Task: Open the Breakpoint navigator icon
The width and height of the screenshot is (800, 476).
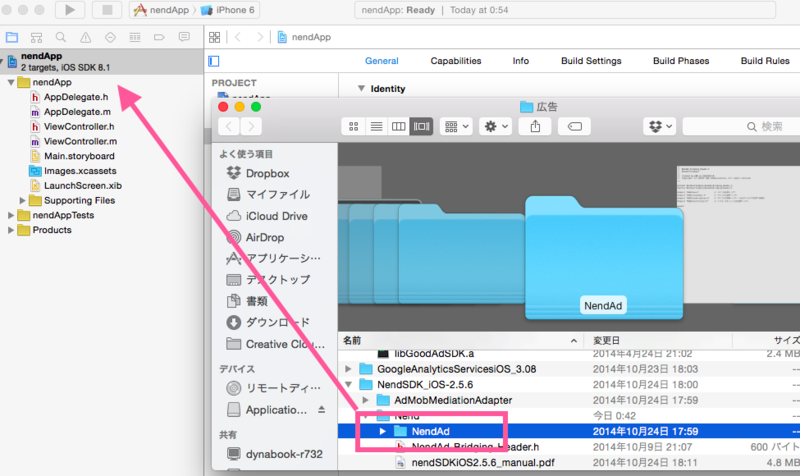Action: pyautogui.click(x=159, y=37)
